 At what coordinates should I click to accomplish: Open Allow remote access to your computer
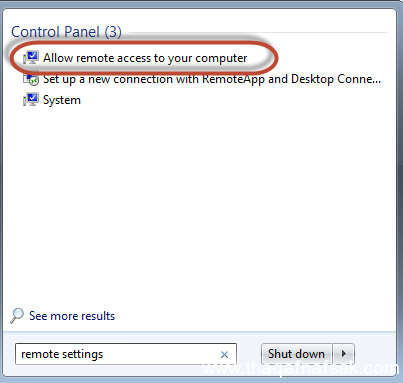point(145,58)
